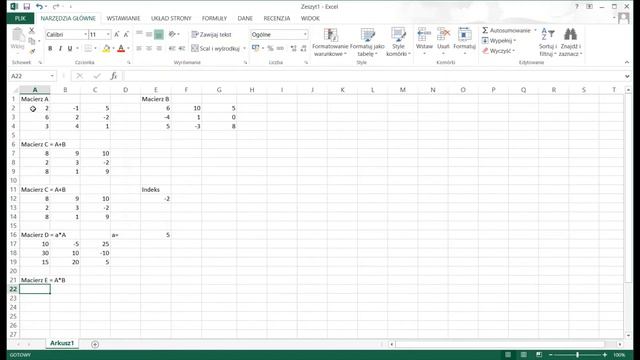
Task: Open Excel Help question mark
Action: (x=577, y=7)
